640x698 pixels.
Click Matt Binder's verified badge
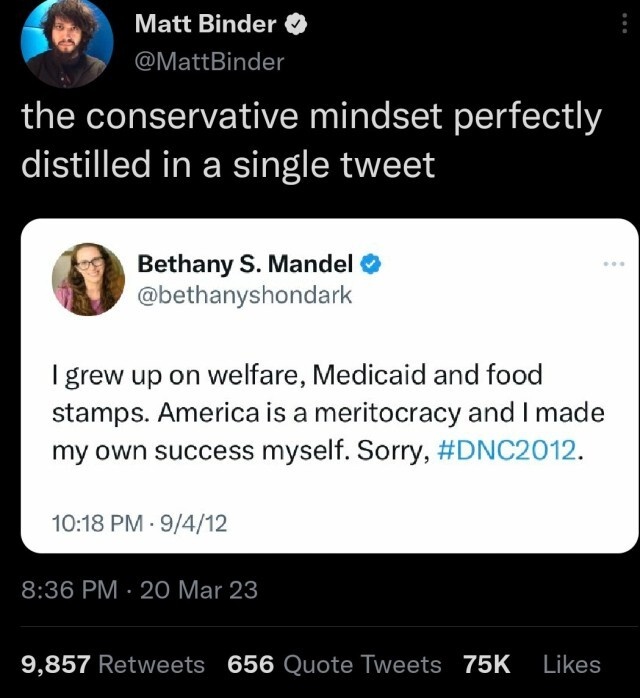click(296, 24)
